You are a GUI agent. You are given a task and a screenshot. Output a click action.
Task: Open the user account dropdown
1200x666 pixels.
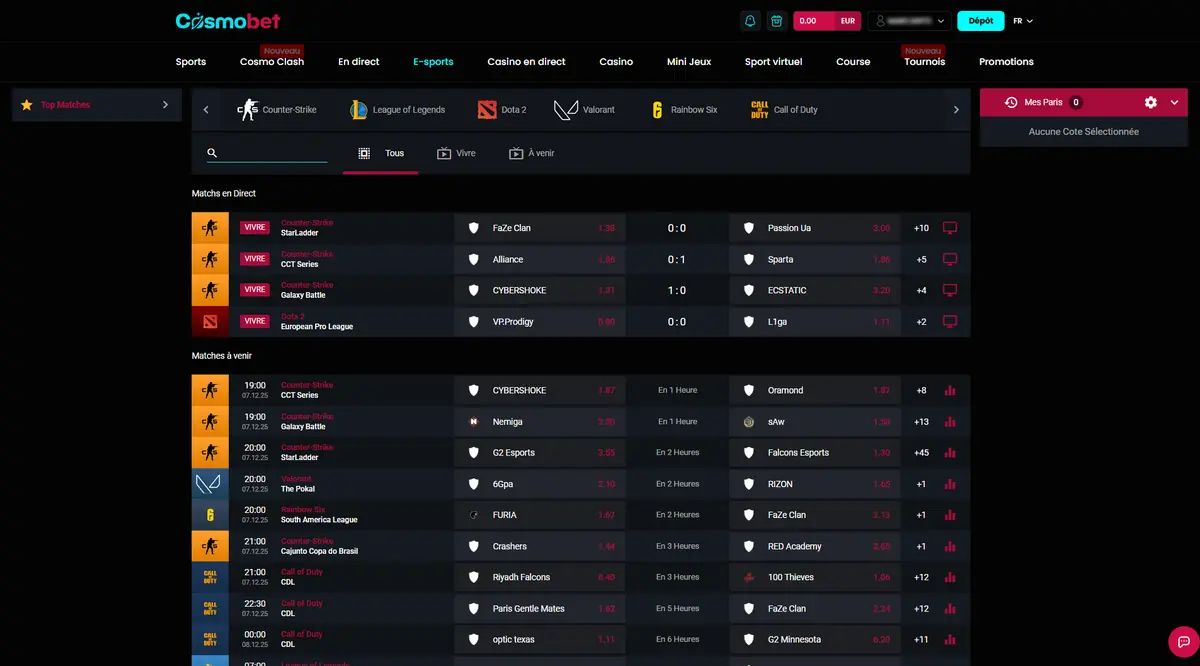pos(909,20)
